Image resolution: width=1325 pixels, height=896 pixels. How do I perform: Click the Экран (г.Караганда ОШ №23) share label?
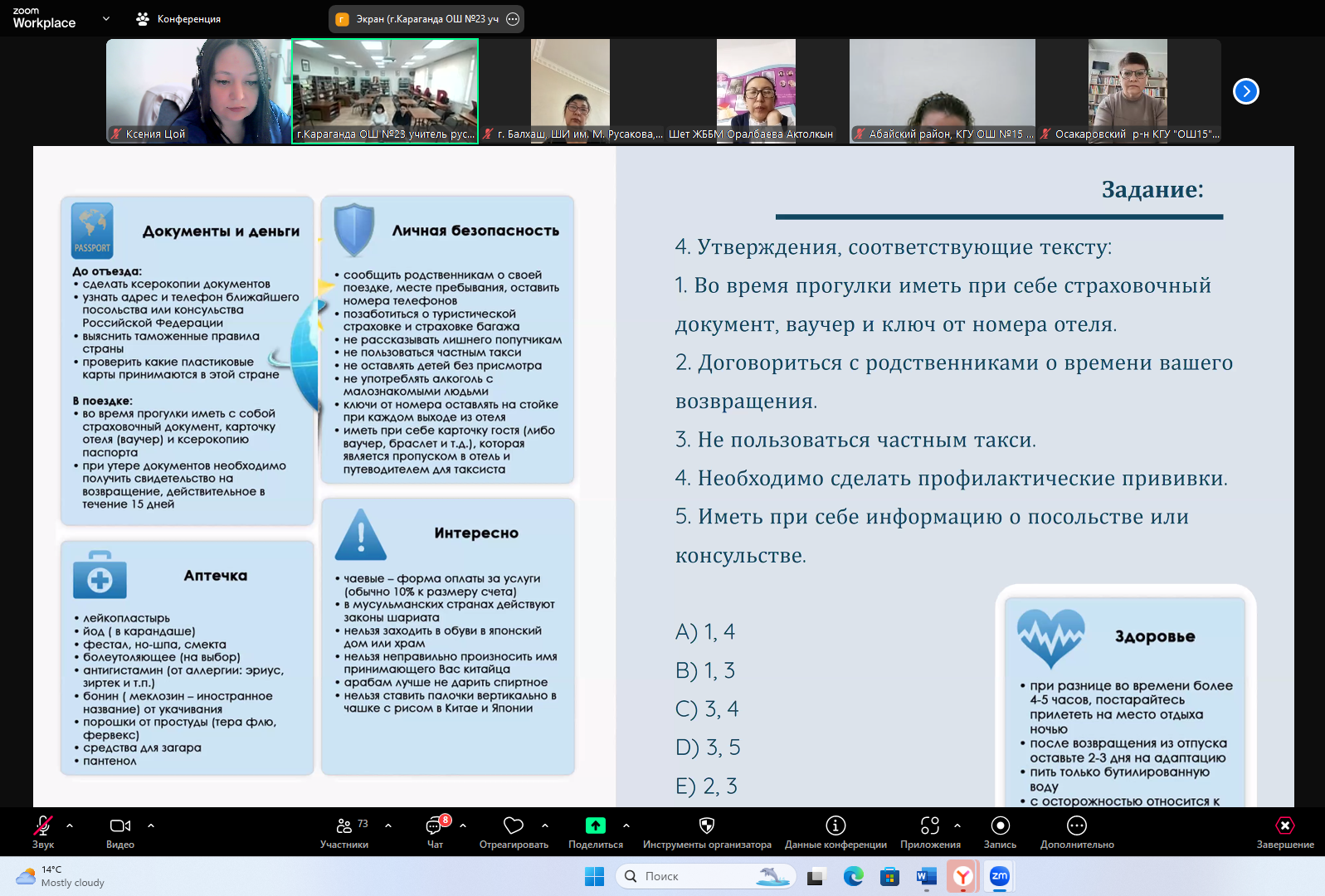(x=426, y=19)
